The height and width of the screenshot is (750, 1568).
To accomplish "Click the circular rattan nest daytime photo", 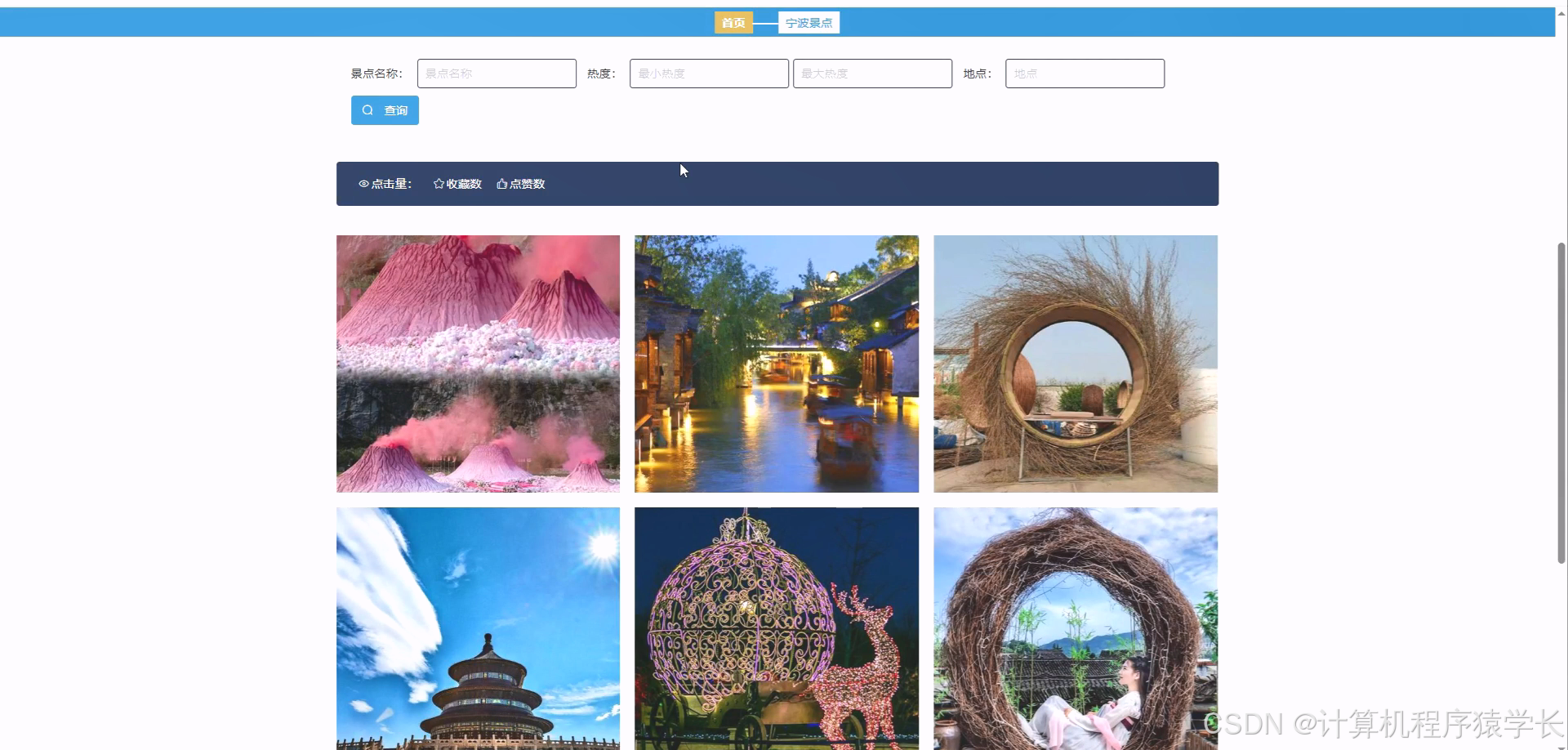I will [1075, 364].
